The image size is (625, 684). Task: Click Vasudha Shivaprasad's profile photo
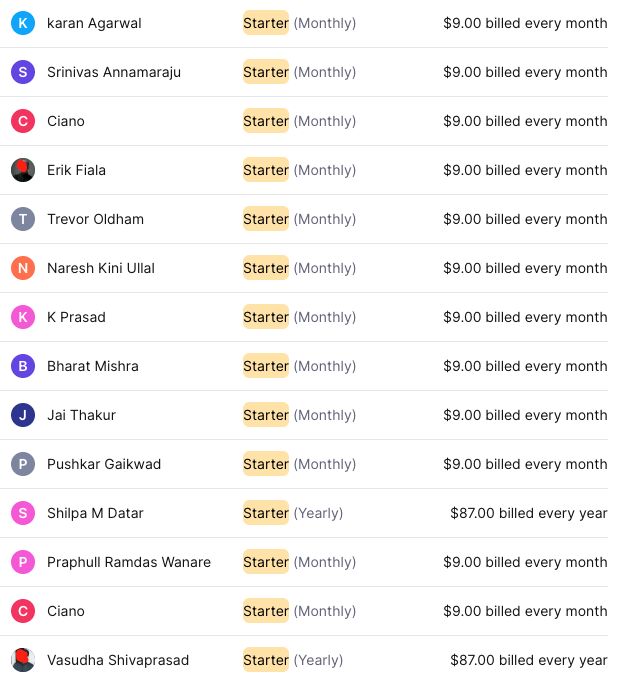tap(23, 660)
